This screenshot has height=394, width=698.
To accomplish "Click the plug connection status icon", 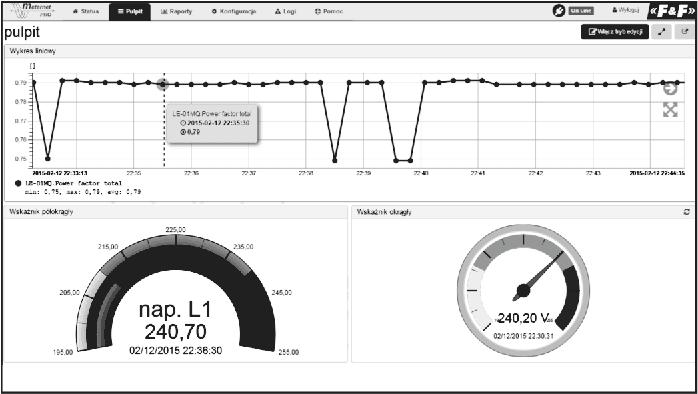I will pos(558,11).
